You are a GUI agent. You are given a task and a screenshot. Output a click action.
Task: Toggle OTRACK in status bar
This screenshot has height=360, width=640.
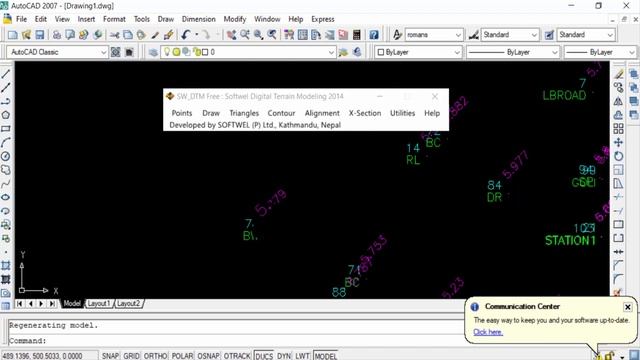click(237, 356)
